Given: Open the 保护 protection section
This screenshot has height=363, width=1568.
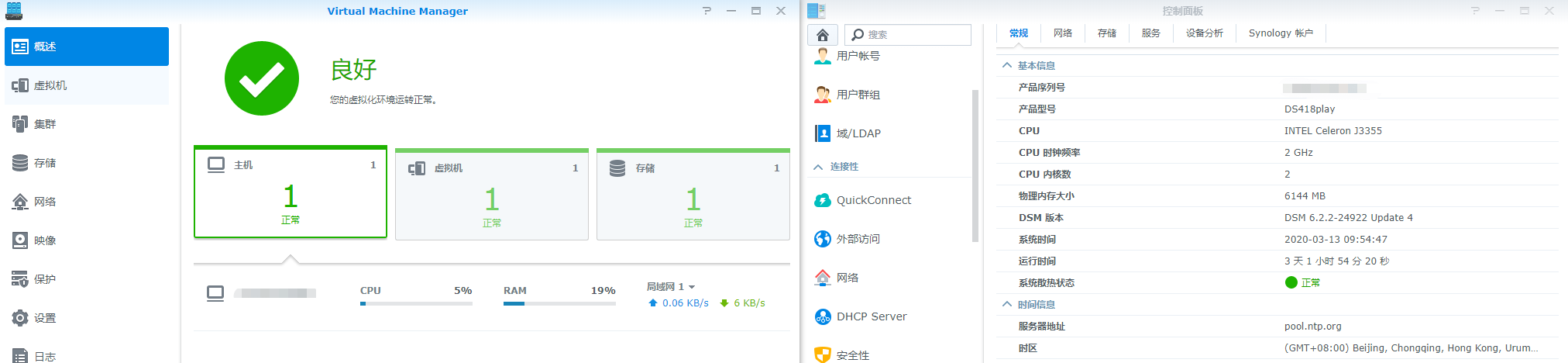Looking at the screenshot, I should (87, 279).
